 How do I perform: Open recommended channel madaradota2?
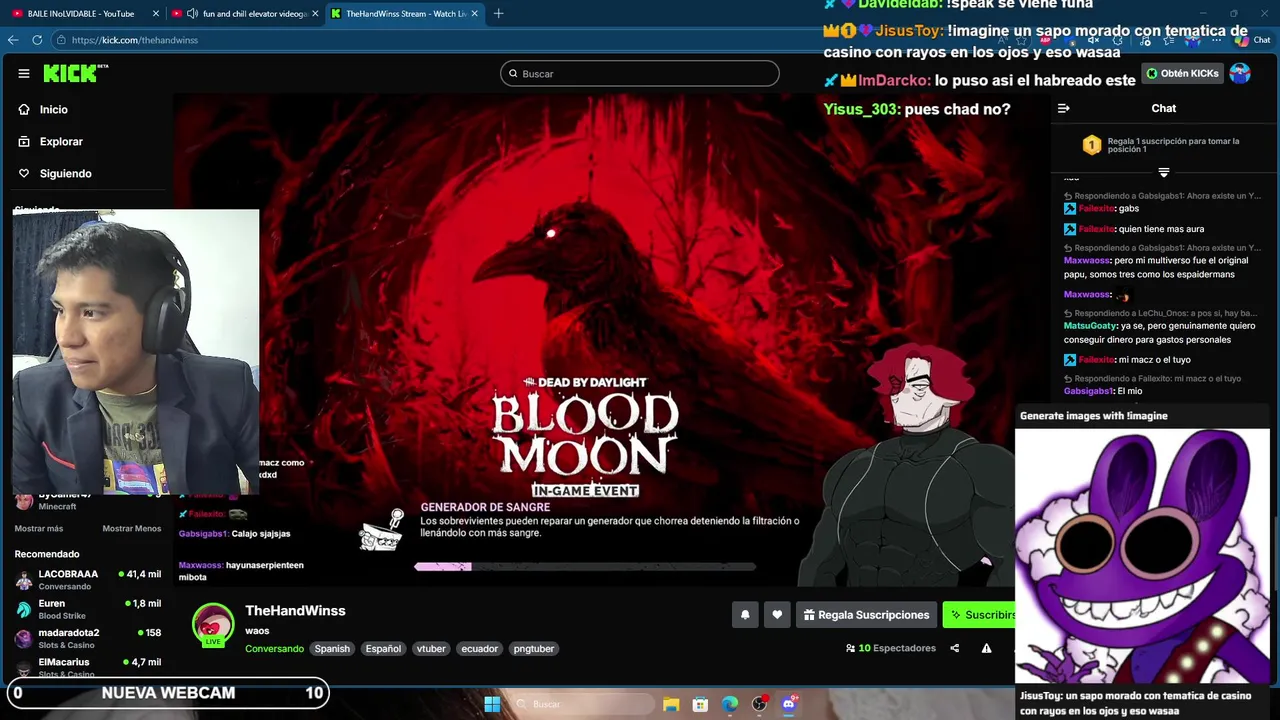(x=88, y=638)
